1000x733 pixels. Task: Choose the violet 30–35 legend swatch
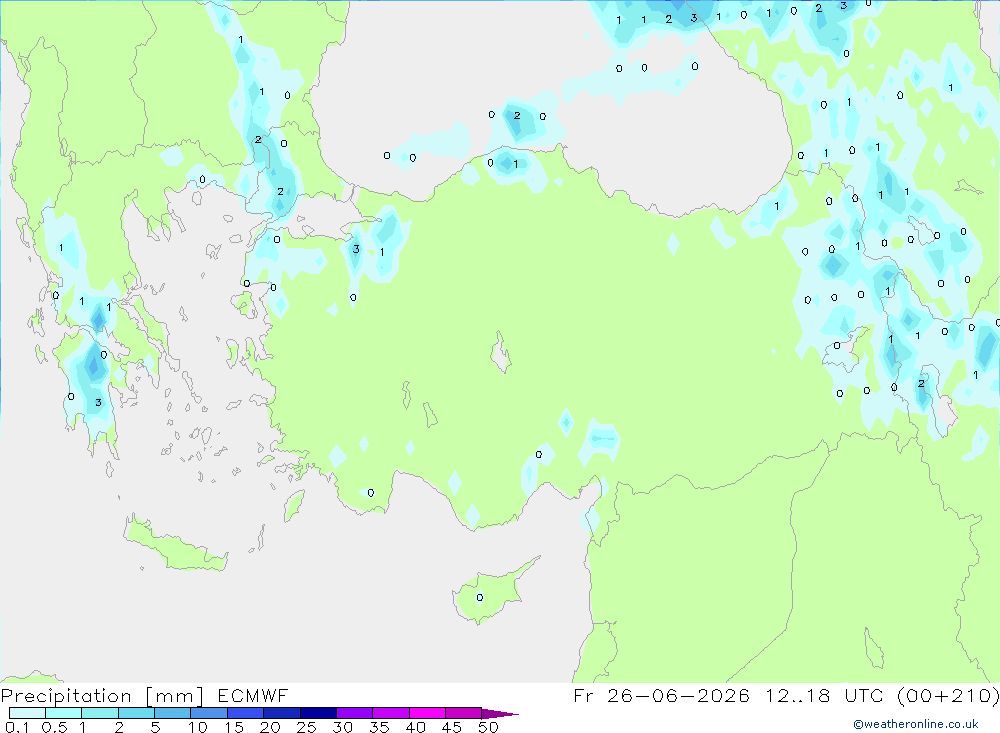coord(355,713)
